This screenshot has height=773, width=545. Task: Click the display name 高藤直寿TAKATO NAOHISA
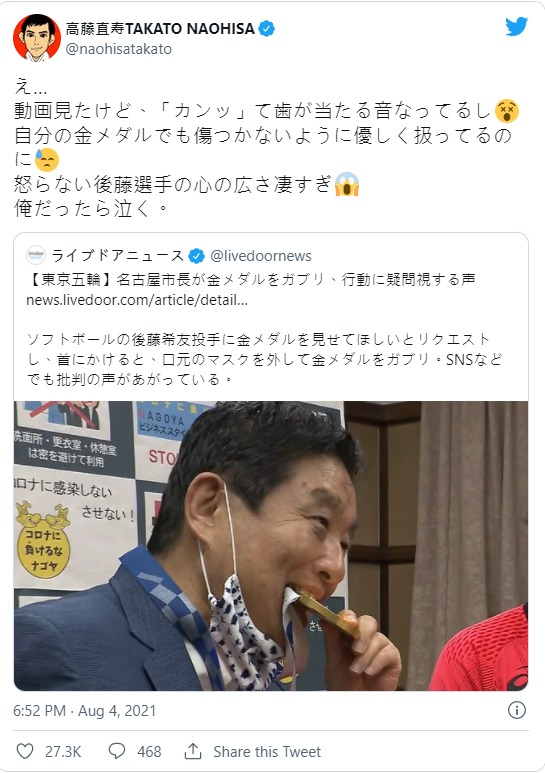click(x=160, y=29)
